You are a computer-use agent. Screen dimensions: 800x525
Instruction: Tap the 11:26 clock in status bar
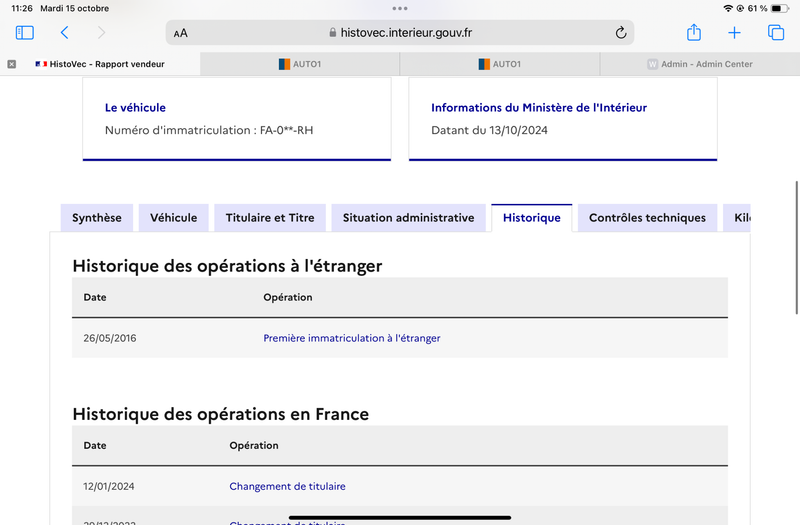(22, 8)
